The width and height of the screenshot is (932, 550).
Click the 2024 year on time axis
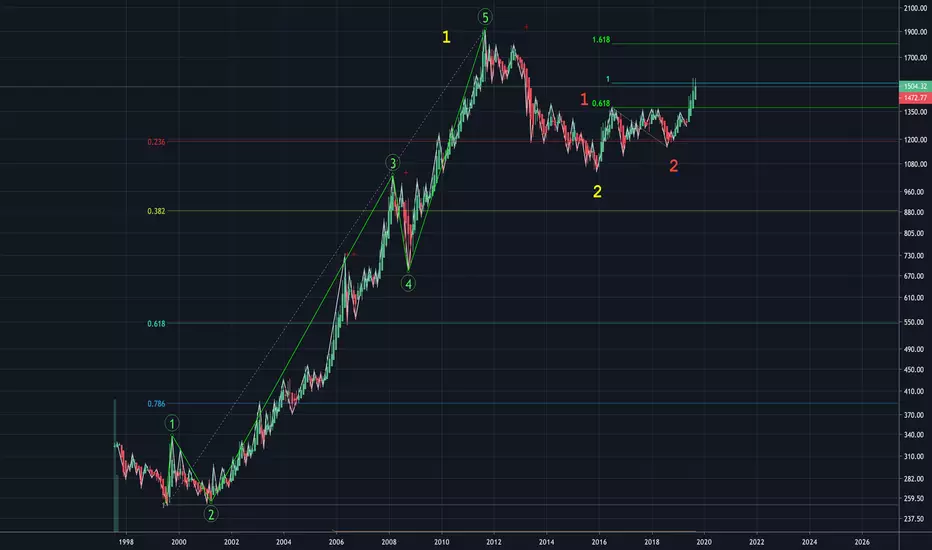click(x=809, y=542)
